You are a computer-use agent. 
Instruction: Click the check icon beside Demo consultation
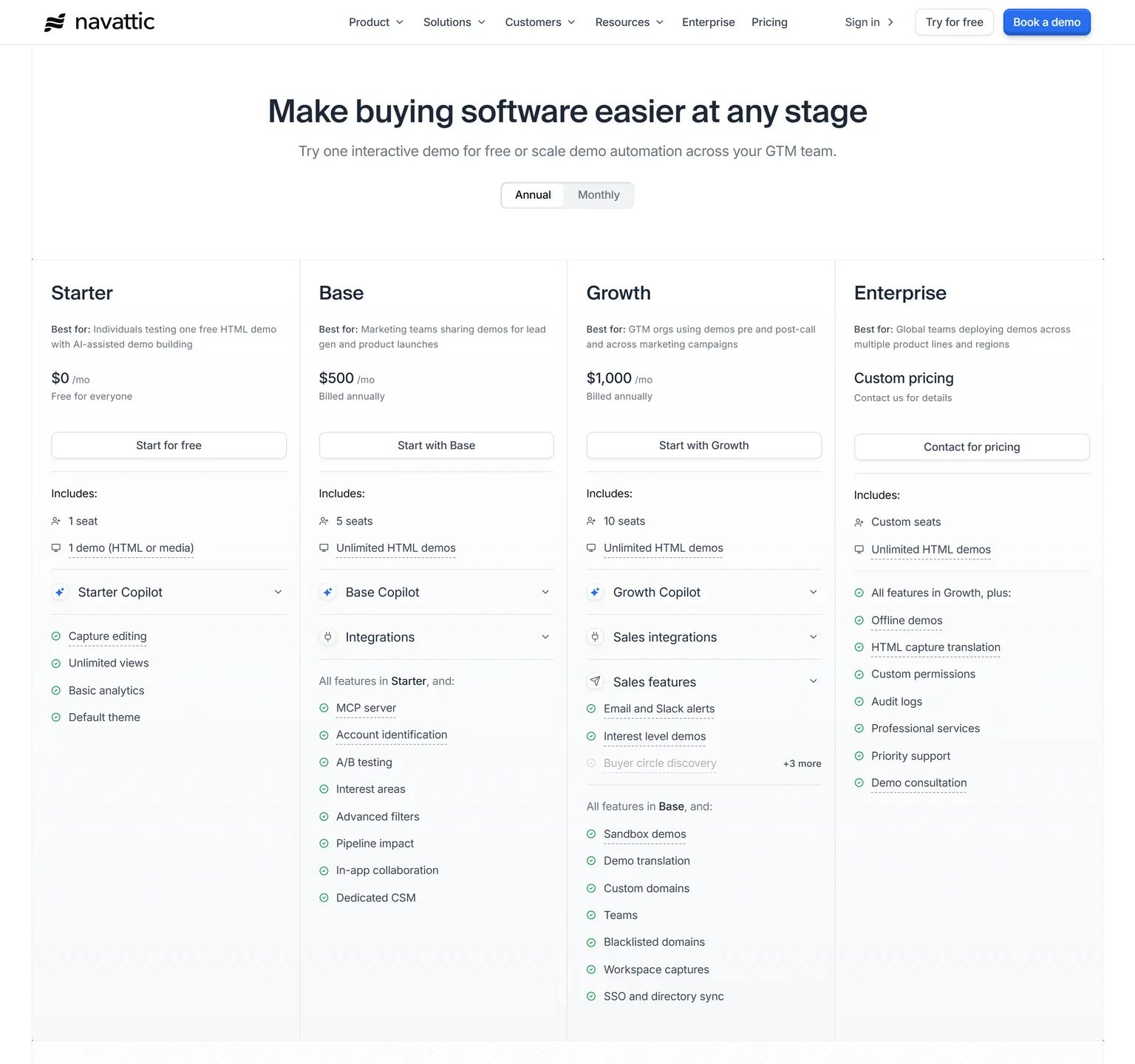(x=859, y=783)
